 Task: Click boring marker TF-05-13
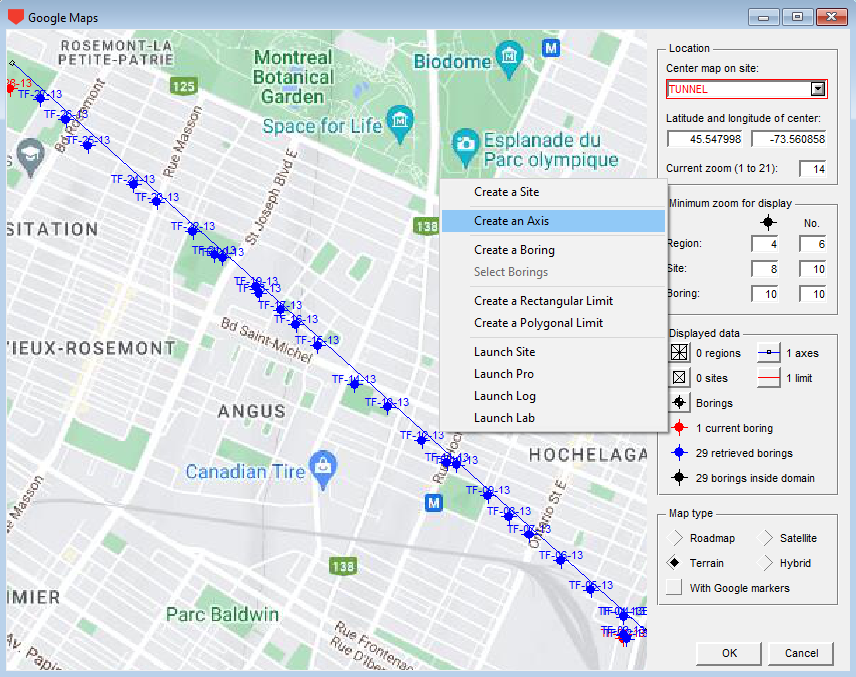tap(590, 589)
